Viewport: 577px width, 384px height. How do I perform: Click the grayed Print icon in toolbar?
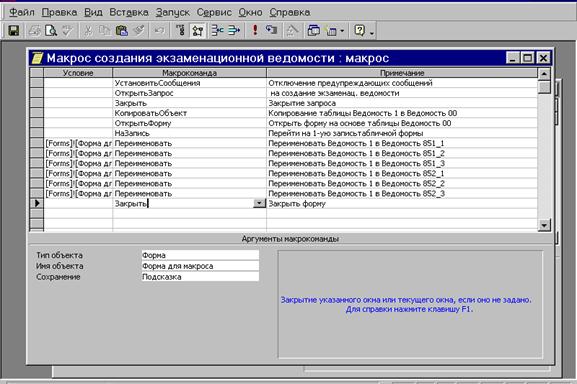(35, 31)
